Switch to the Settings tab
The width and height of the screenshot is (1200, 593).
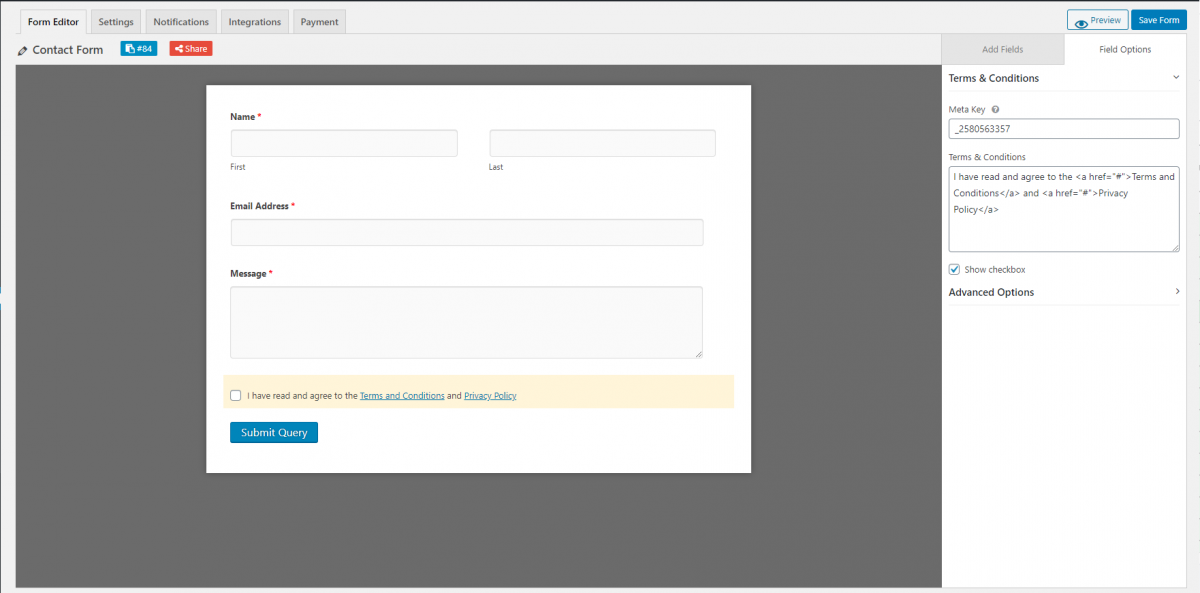tap(116, 22)
